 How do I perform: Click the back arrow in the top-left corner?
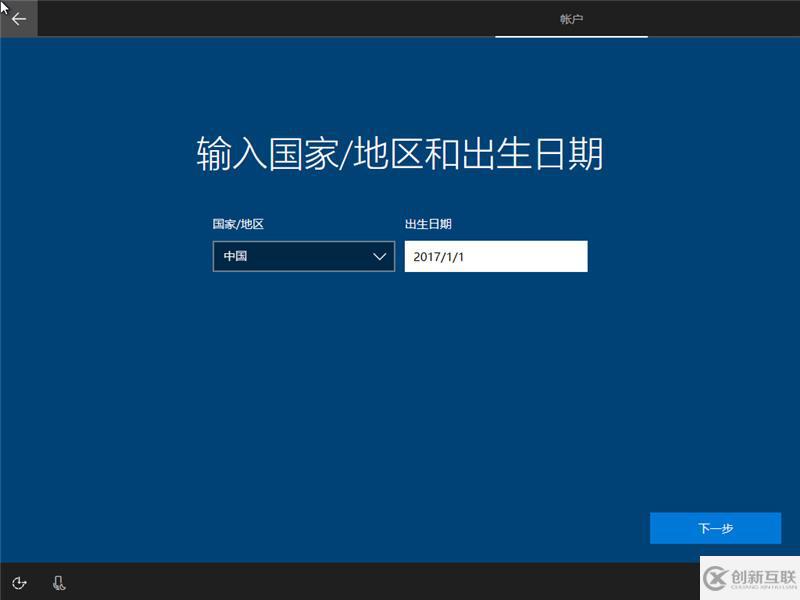coord(18,18)
